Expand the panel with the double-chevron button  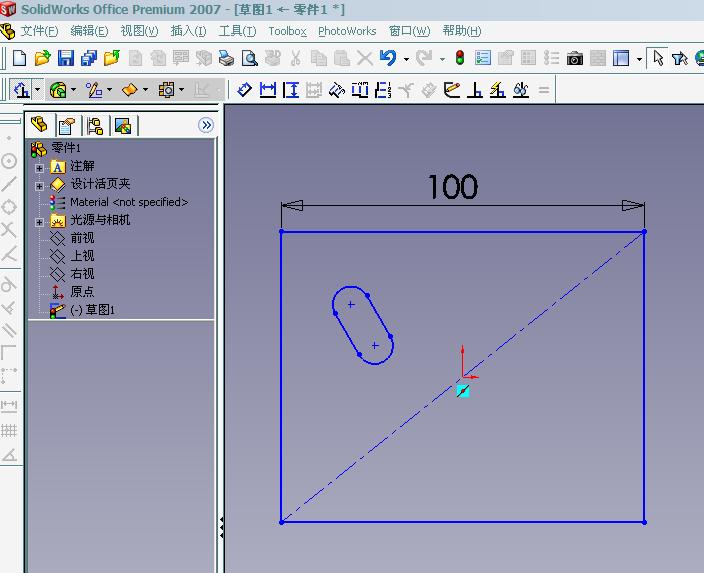point(206,125)
